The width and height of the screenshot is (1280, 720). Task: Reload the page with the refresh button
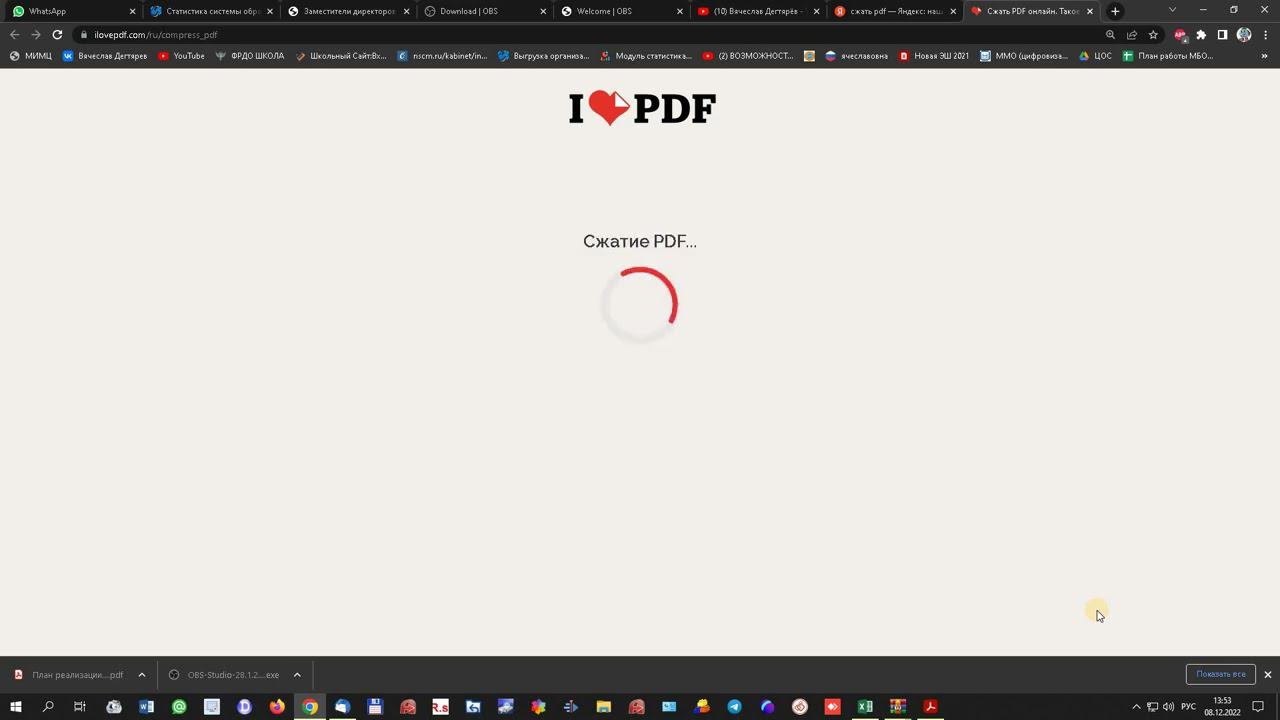tap(57, 35)
